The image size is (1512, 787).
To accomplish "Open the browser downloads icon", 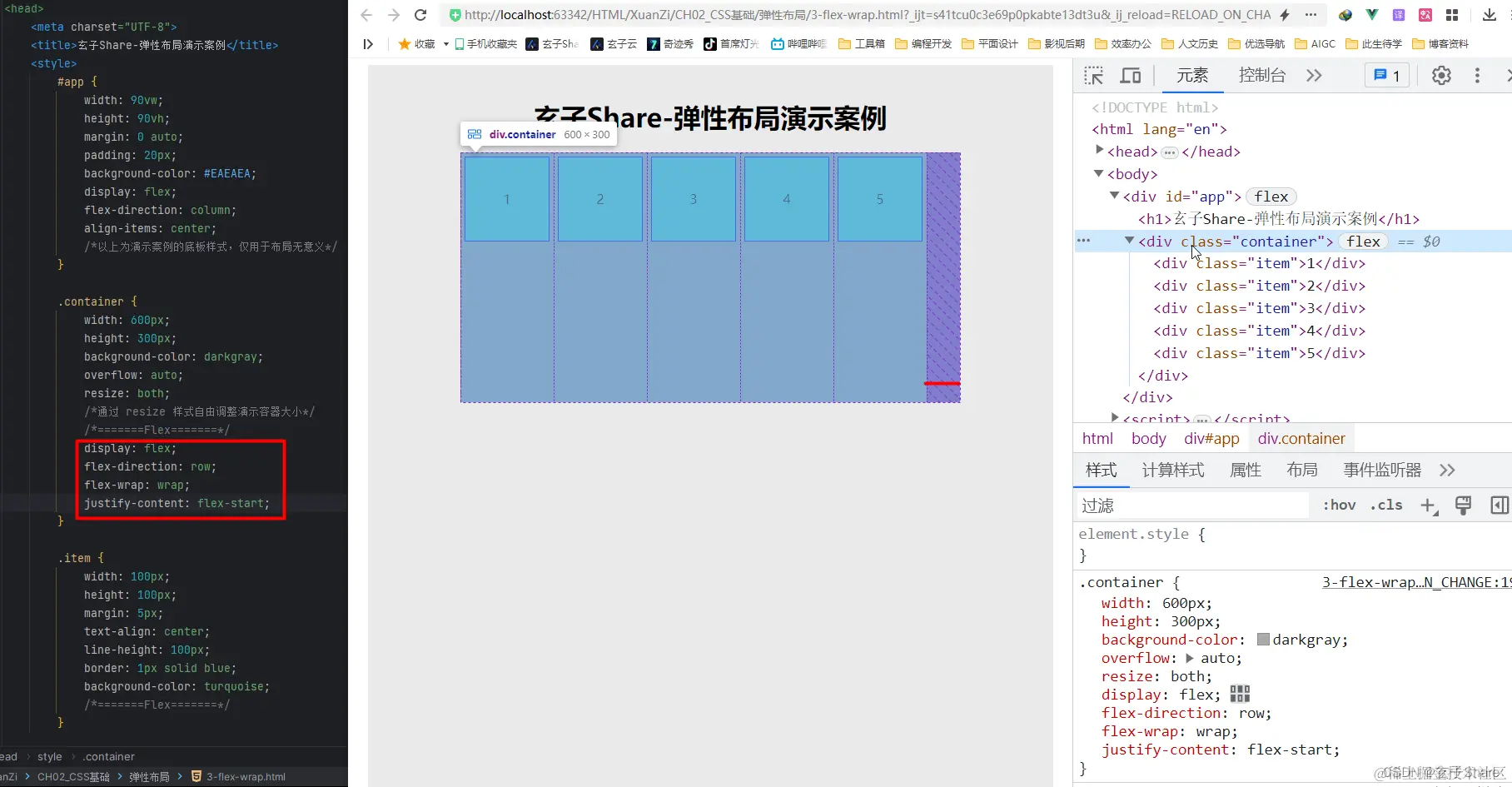I will (1490, 15).
